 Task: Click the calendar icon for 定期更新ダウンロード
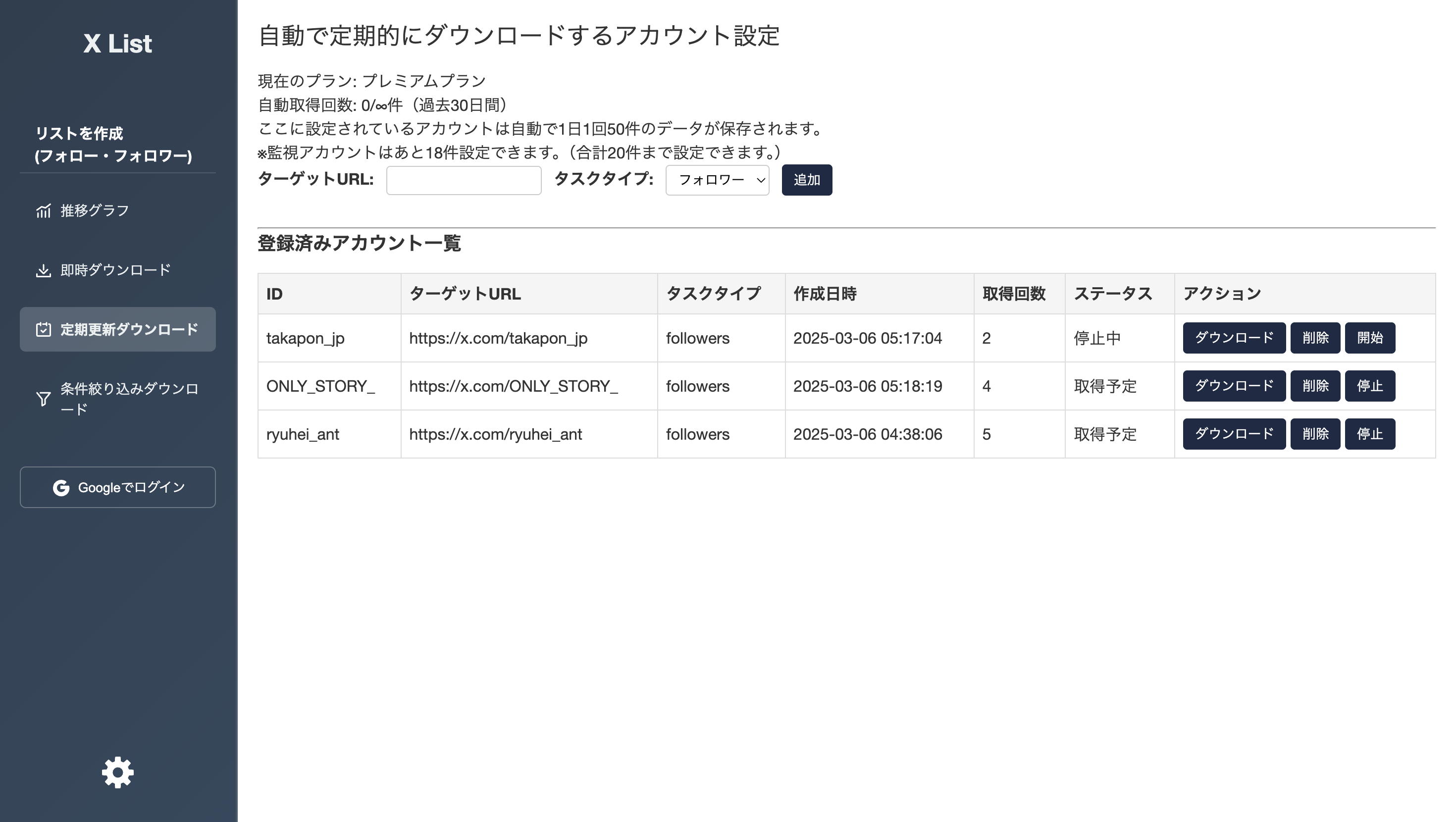(x=44, y=330)
